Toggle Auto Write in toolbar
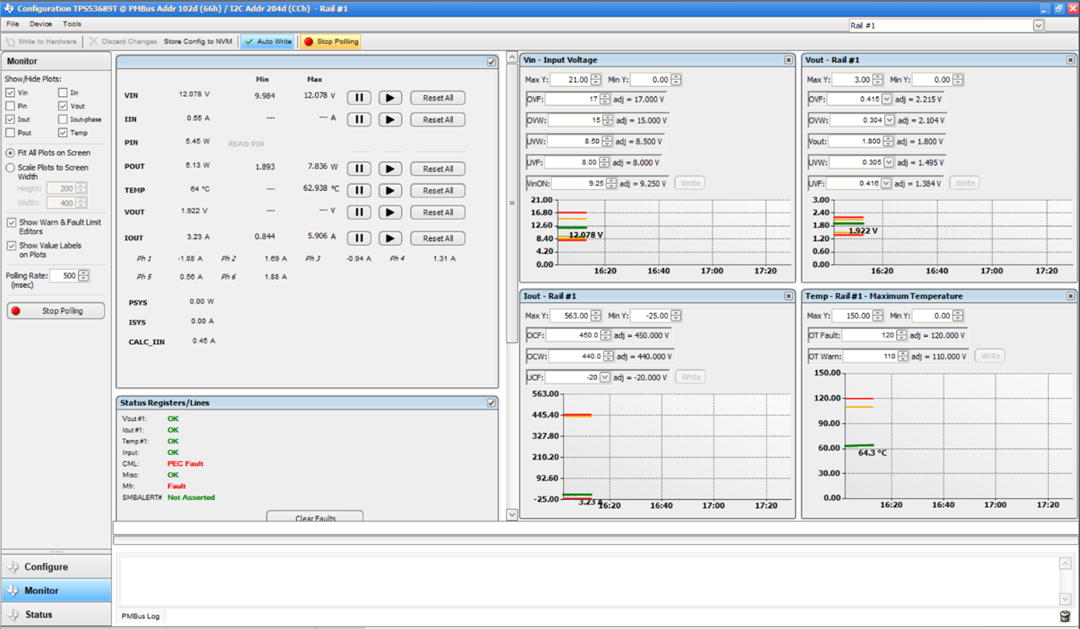The width and height of the screenshot is (1080, 629). pyautogui.click(x=268, y=41)
